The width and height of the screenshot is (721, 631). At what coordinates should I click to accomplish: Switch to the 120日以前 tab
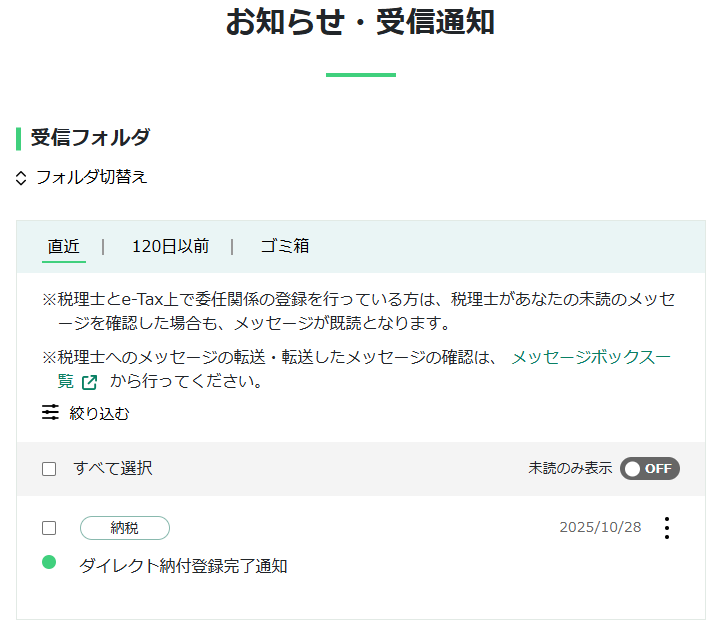pyautogui.click(x=170, y=246)
